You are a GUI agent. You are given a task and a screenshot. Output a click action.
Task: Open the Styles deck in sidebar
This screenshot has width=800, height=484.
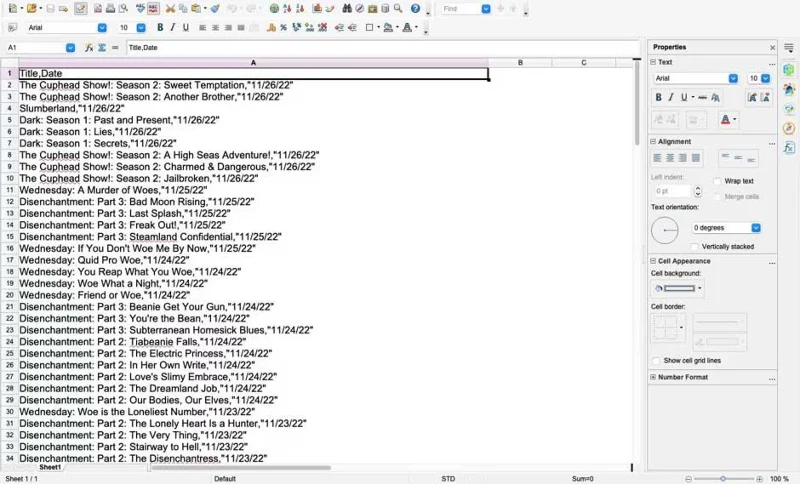click(x=789, y=92)
